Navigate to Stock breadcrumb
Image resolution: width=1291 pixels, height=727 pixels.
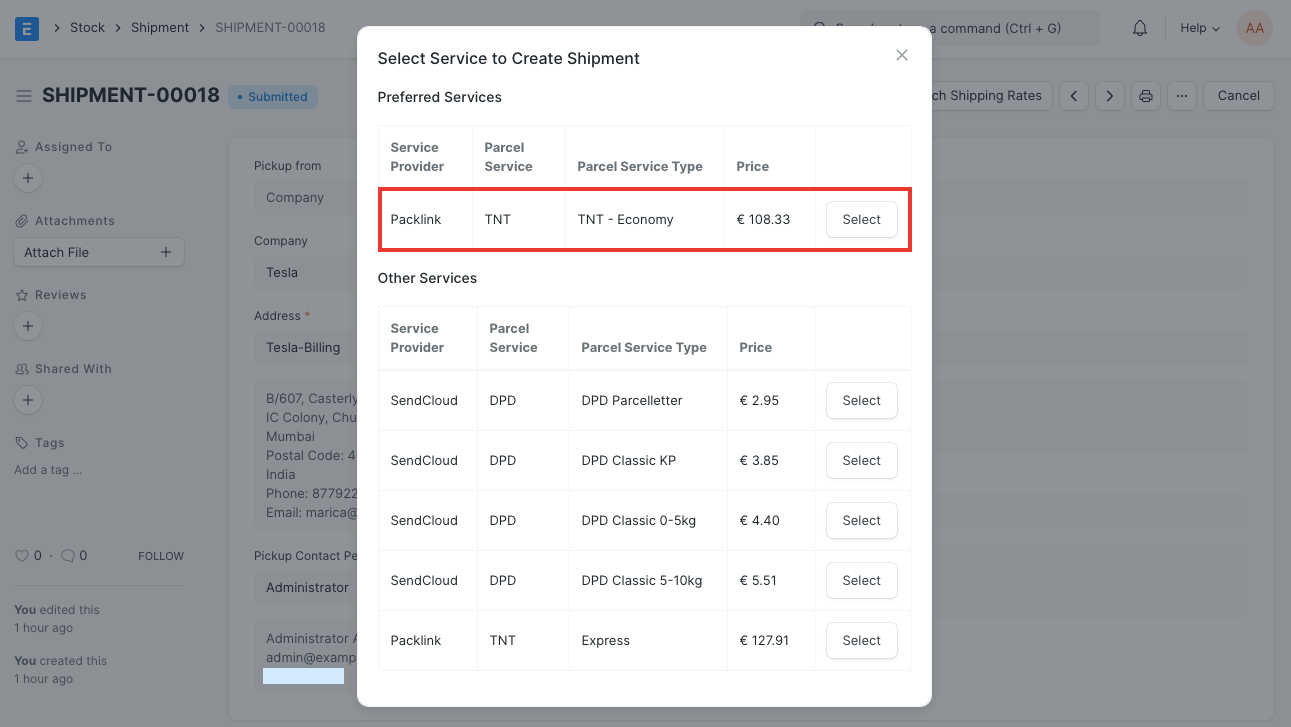(87, 28)
